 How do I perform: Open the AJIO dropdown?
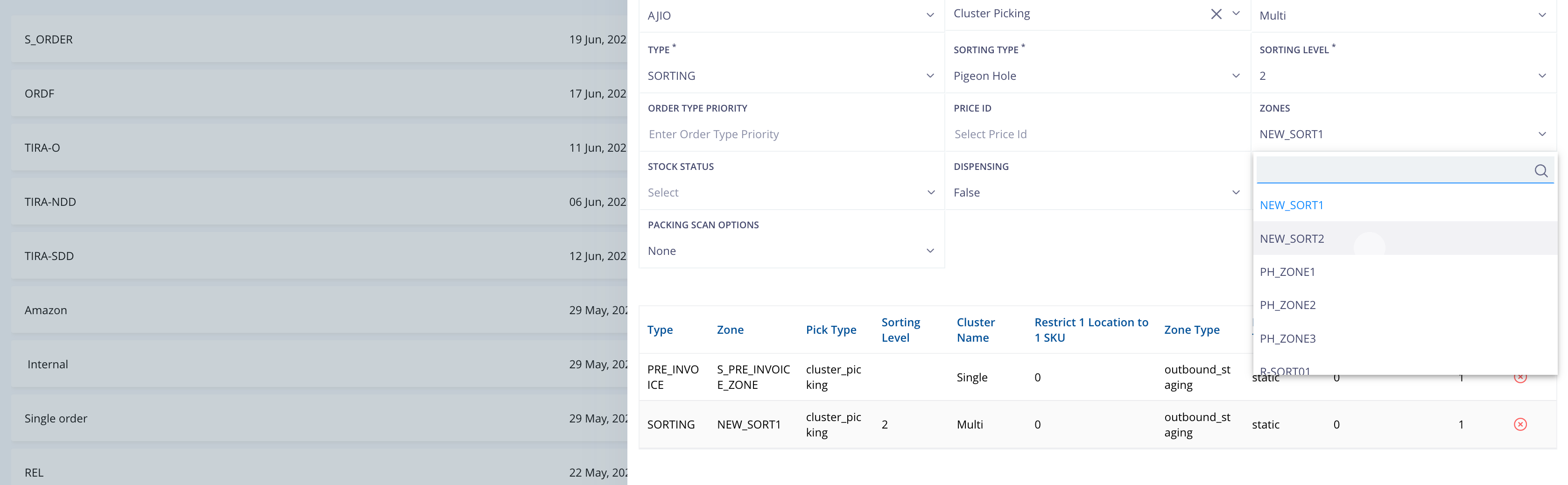[791, 15]
